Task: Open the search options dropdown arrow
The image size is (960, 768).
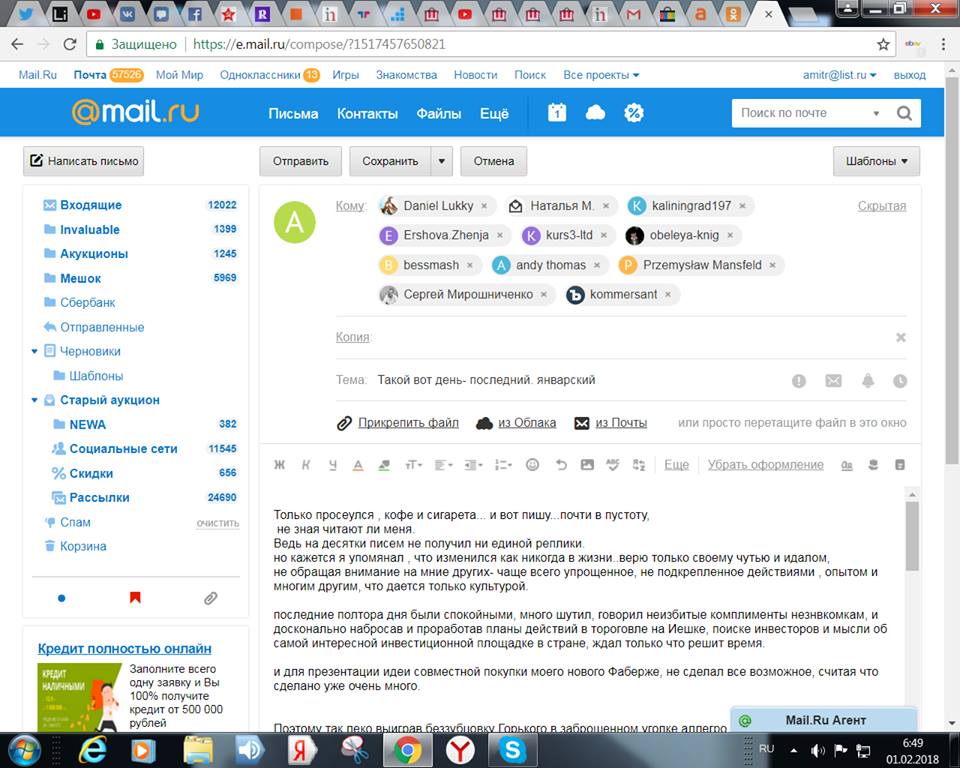Action: (876, 113)
